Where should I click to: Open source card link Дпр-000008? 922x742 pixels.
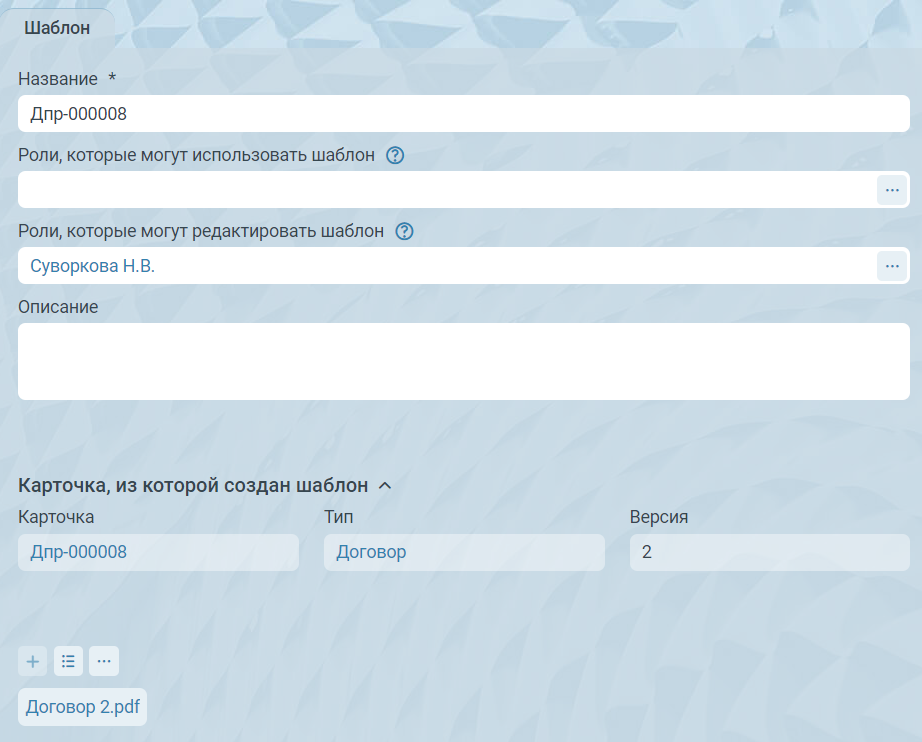pos(79,552)
